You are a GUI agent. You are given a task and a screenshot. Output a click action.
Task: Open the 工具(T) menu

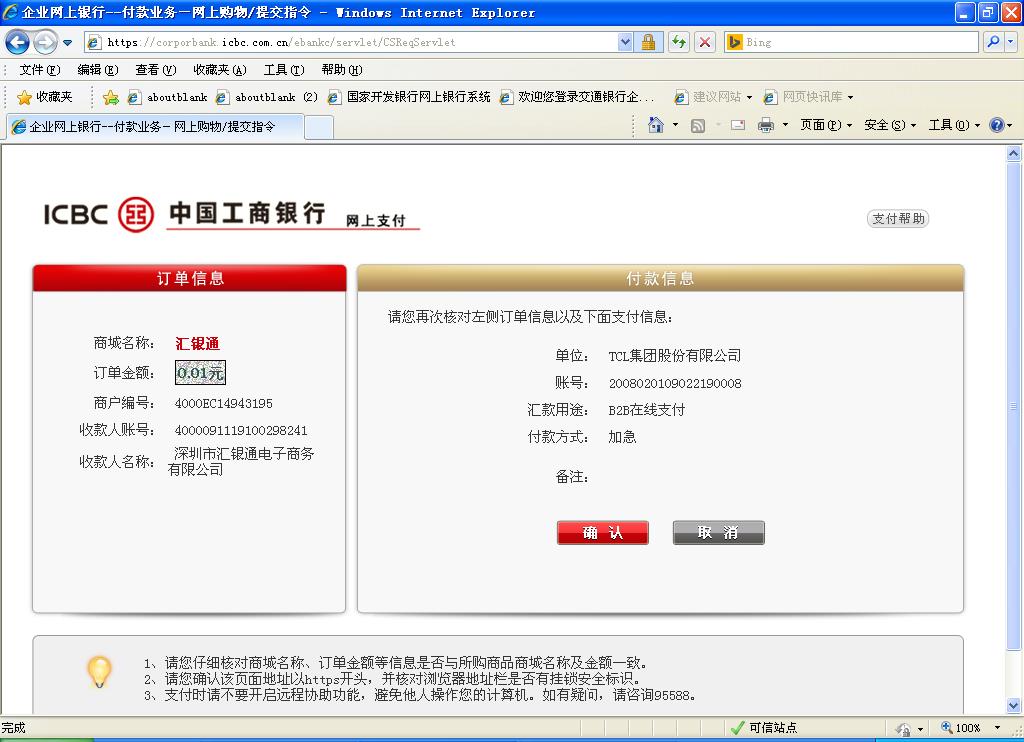tap(284, 69)
